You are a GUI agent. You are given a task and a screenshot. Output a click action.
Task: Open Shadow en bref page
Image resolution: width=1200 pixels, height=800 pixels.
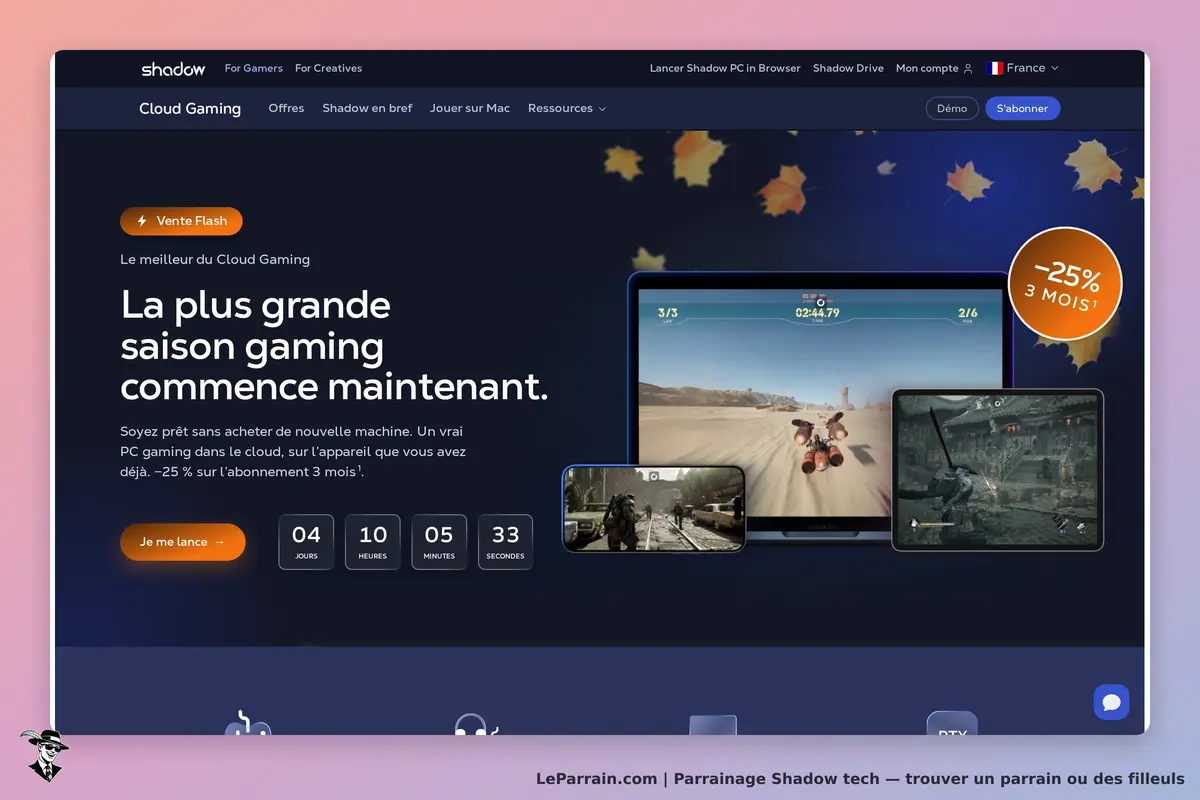click(367, 108)
